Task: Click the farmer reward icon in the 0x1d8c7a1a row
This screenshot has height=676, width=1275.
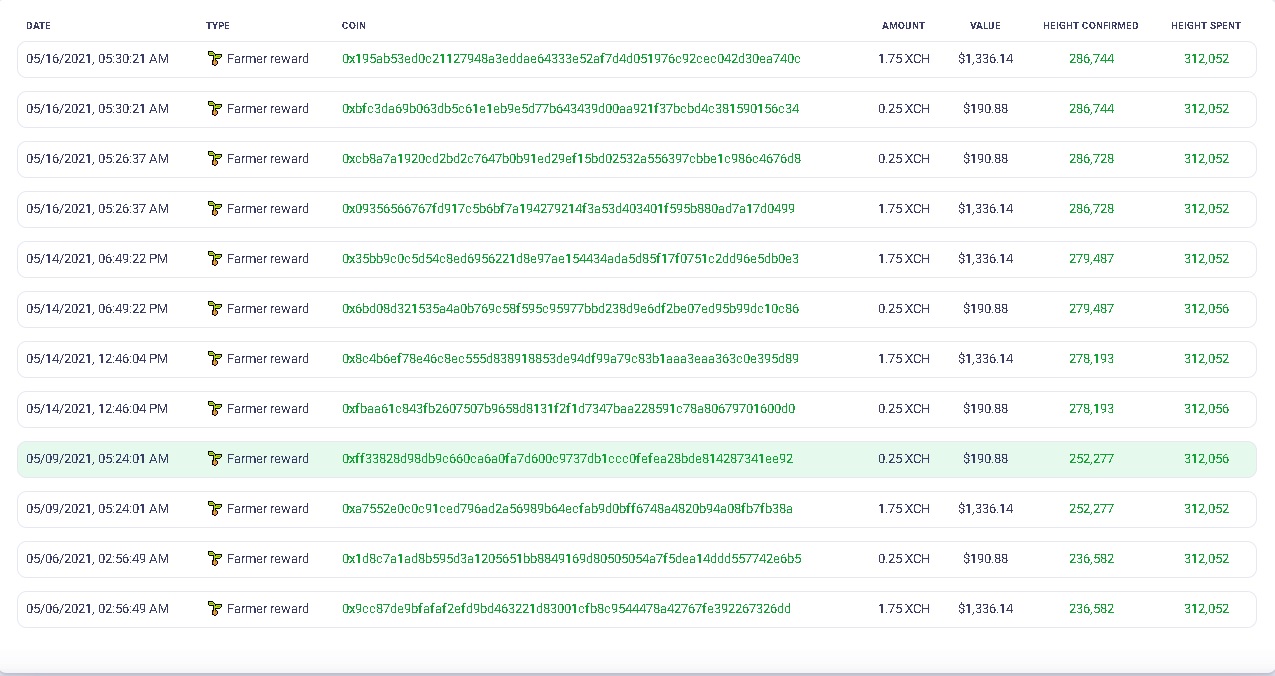Action: [214, 559]
